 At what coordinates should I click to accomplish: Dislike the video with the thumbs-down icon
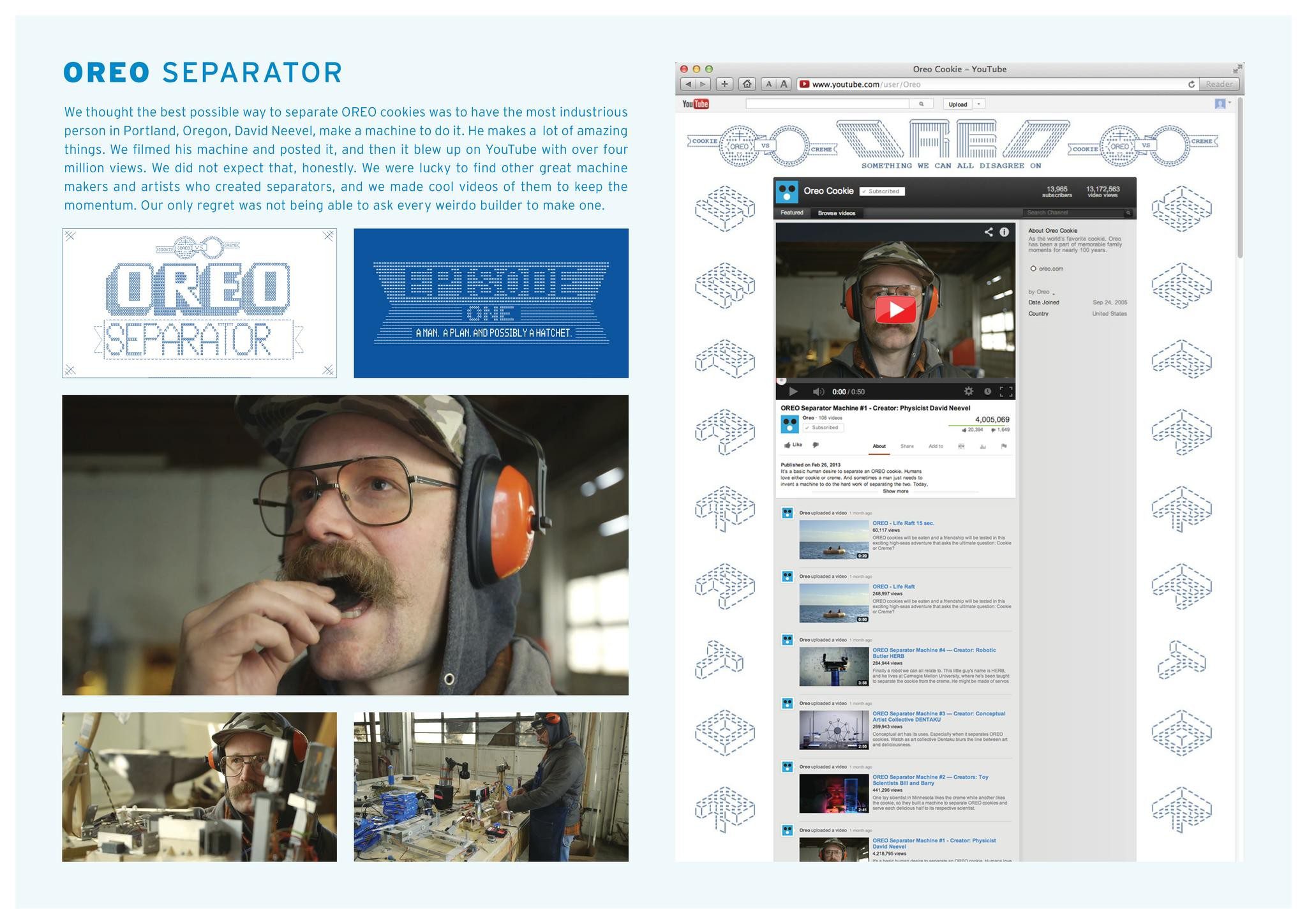point(816,445)
